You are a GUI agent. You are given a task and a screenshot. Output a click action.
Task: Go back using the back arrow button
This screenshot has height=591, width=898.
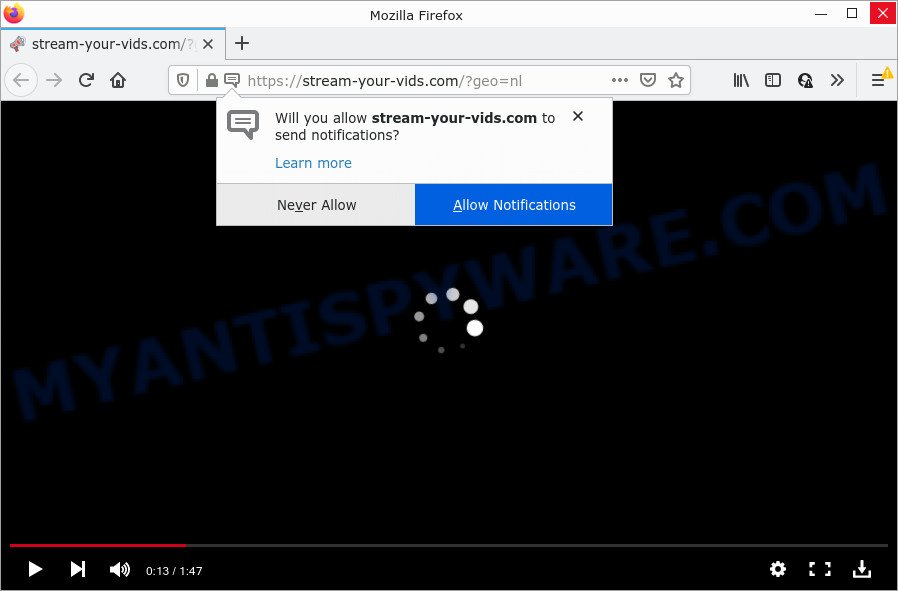[21, 80]
